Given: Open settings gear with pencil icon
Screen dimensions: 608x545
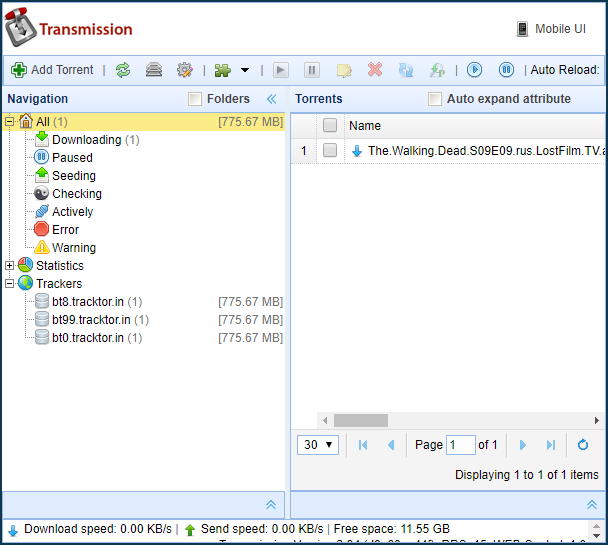Looking at the screenshot, I should click(185, 70).
